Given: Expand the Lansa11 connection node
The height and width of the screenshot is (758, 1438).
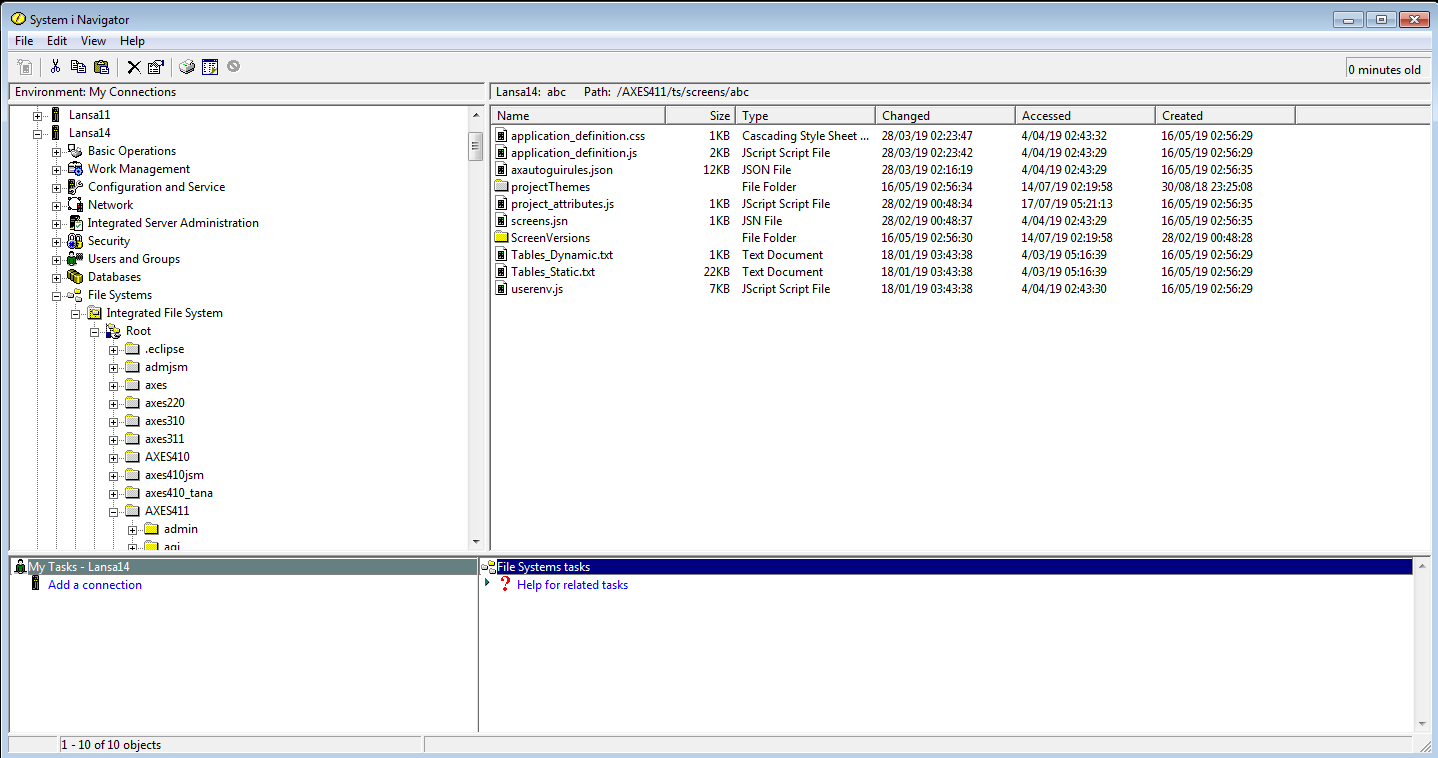Looking at the screenshot, I should click(38, 115).
